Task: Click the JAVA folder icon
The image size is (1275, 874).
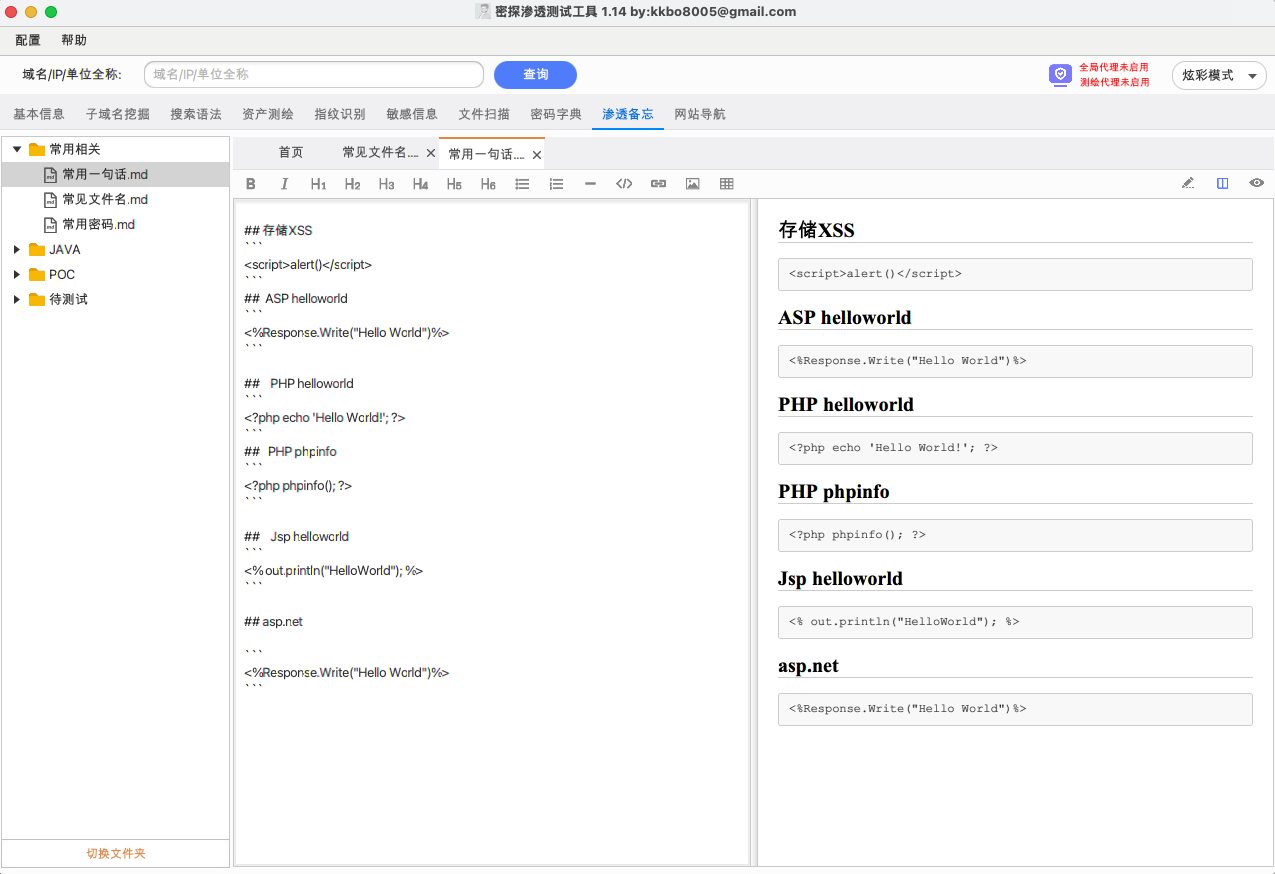Action: (x=37, y=249)
